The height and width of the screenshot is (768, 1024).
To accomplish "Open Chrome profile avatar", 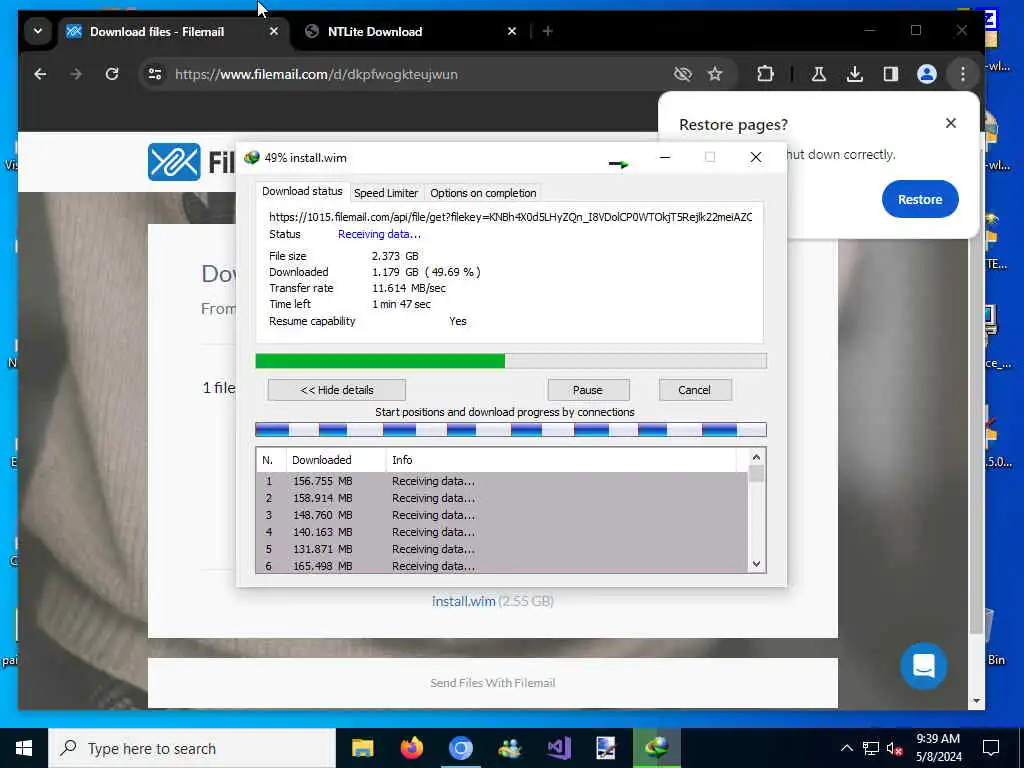I will coord(927,74).
